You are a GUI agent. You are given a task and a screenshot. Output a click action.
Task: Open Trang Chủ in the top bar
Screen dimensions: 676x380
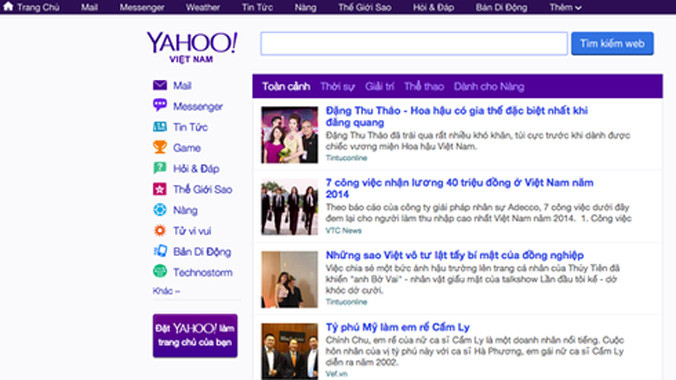coord(38,7)
